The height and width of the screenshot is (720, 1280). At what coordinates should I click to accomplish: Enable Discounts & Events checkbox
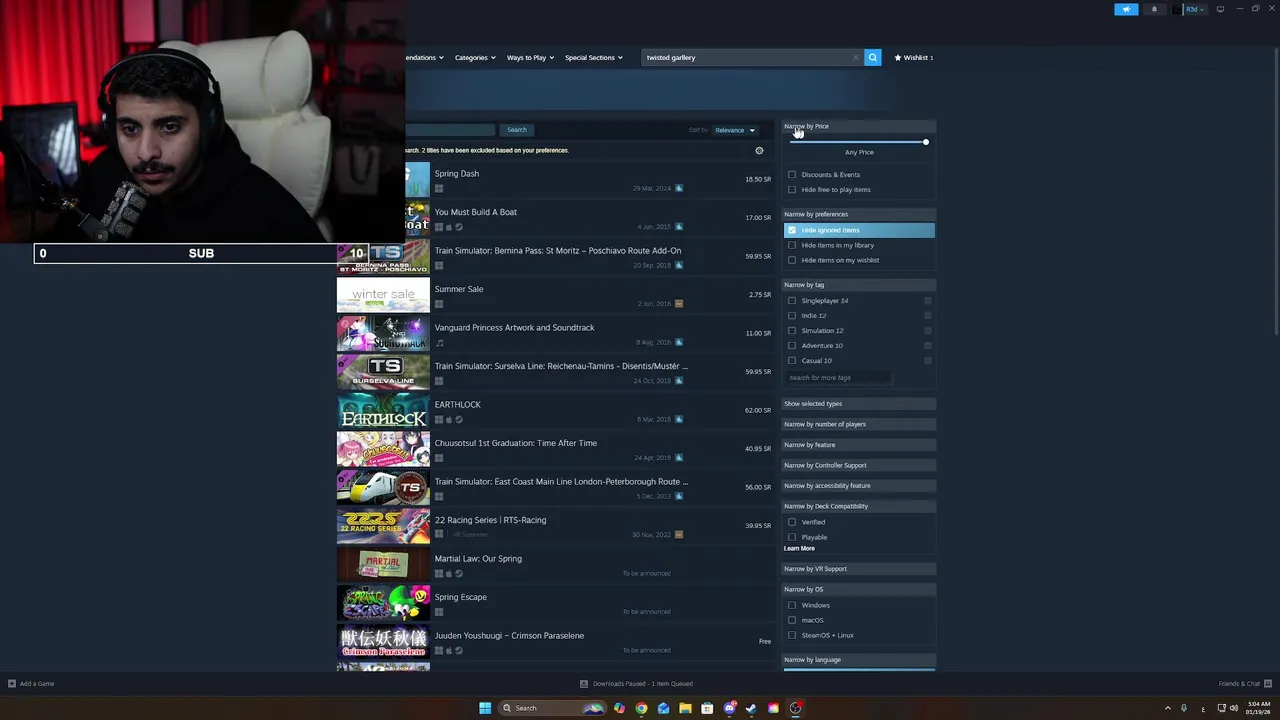pyautogui.click(x=792, y=175)
